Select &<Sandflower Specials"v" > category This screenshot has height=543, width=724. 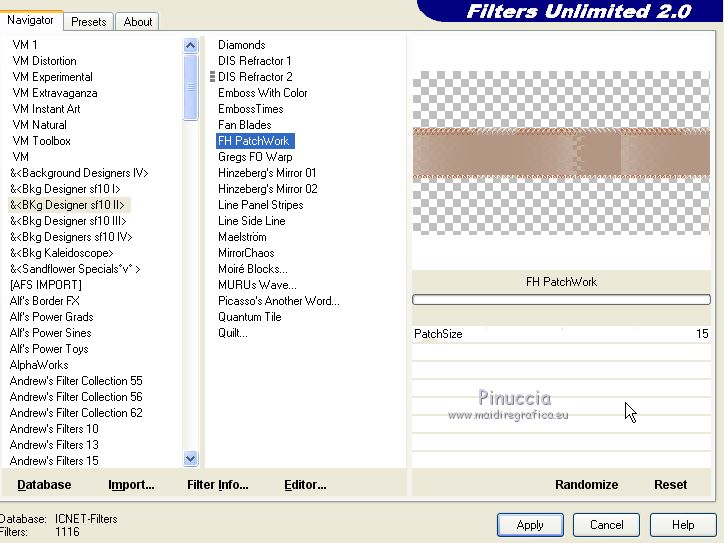point(75,269)
